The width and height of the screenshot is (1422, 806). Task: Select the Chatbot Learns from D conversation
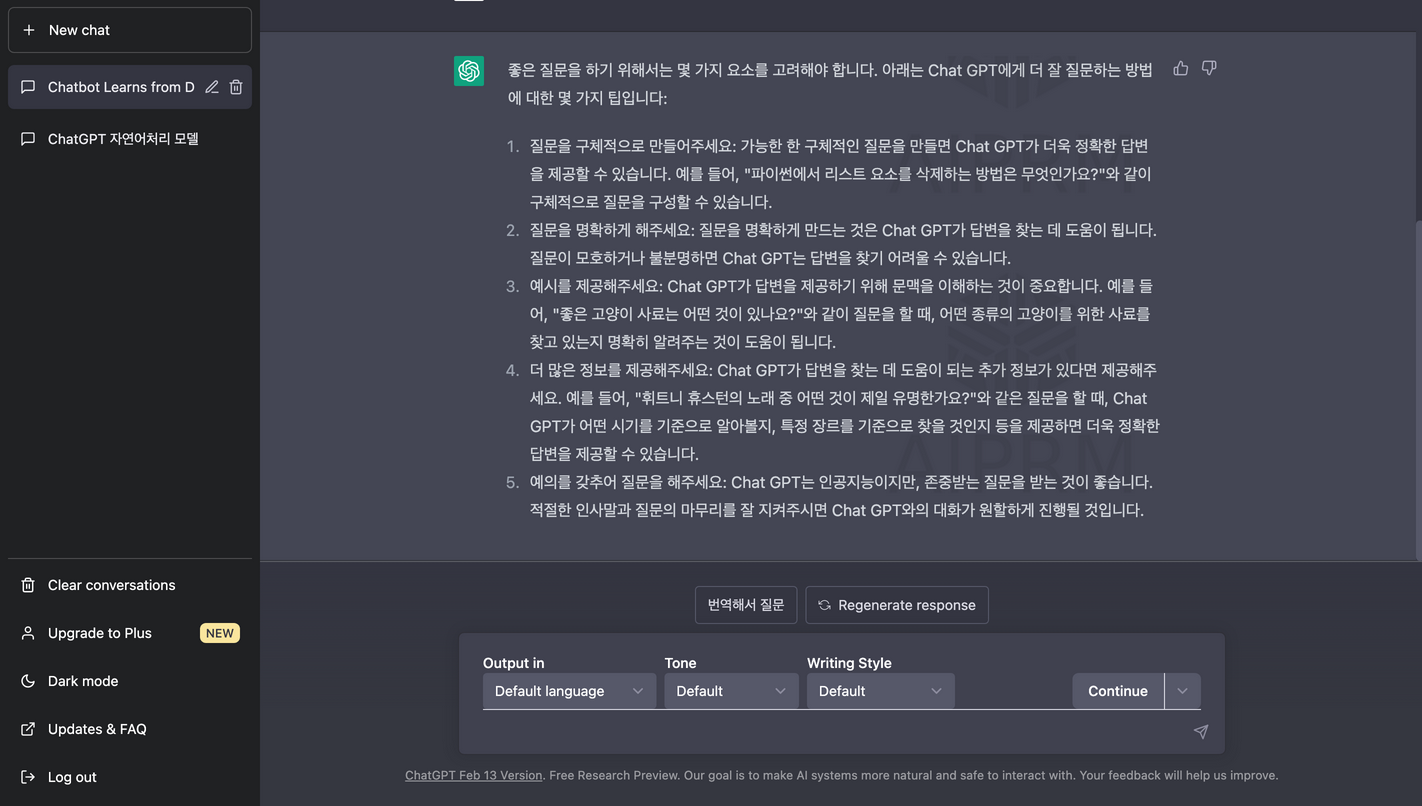pos(130,87)
